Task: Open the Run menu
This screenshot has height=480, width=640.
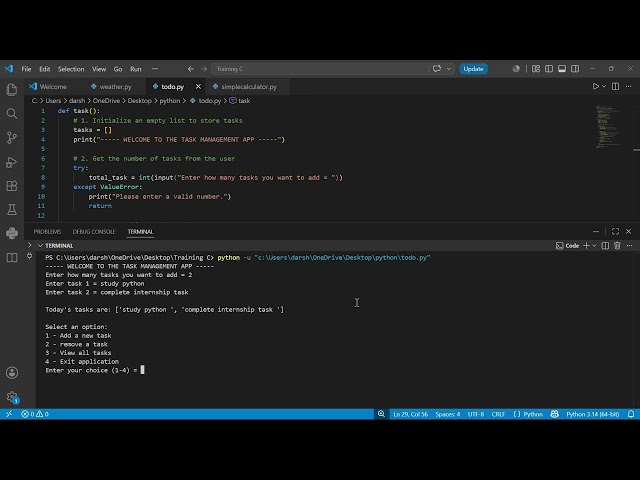Action: [x=136, y=69]
